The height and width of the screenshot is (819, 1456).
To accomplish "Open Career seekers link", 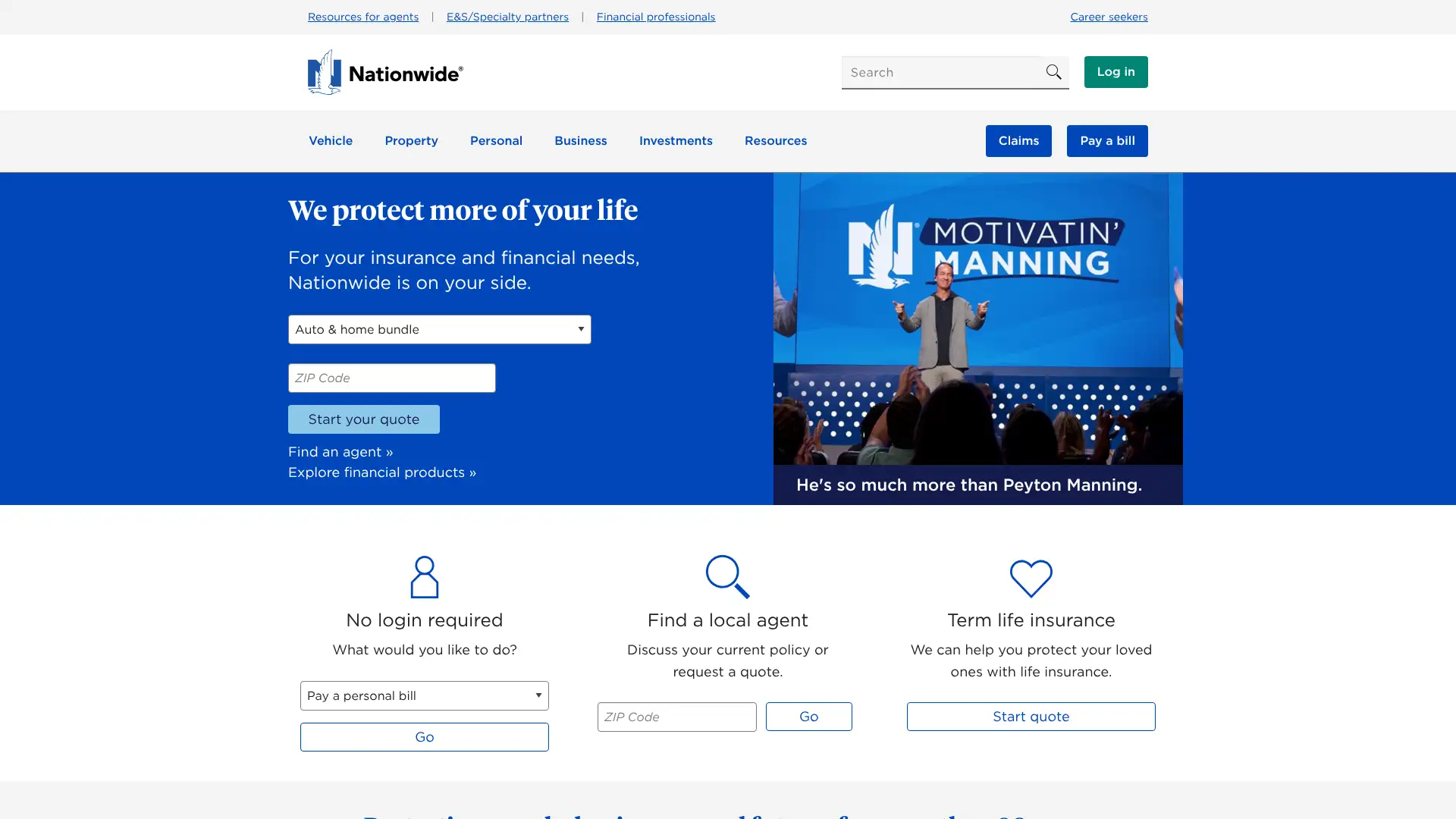I will click(x=1109, y=17).
